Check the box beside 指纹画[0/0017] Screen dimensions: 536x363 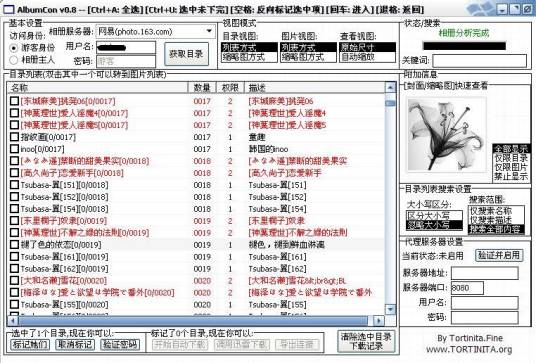click(14, 137)
